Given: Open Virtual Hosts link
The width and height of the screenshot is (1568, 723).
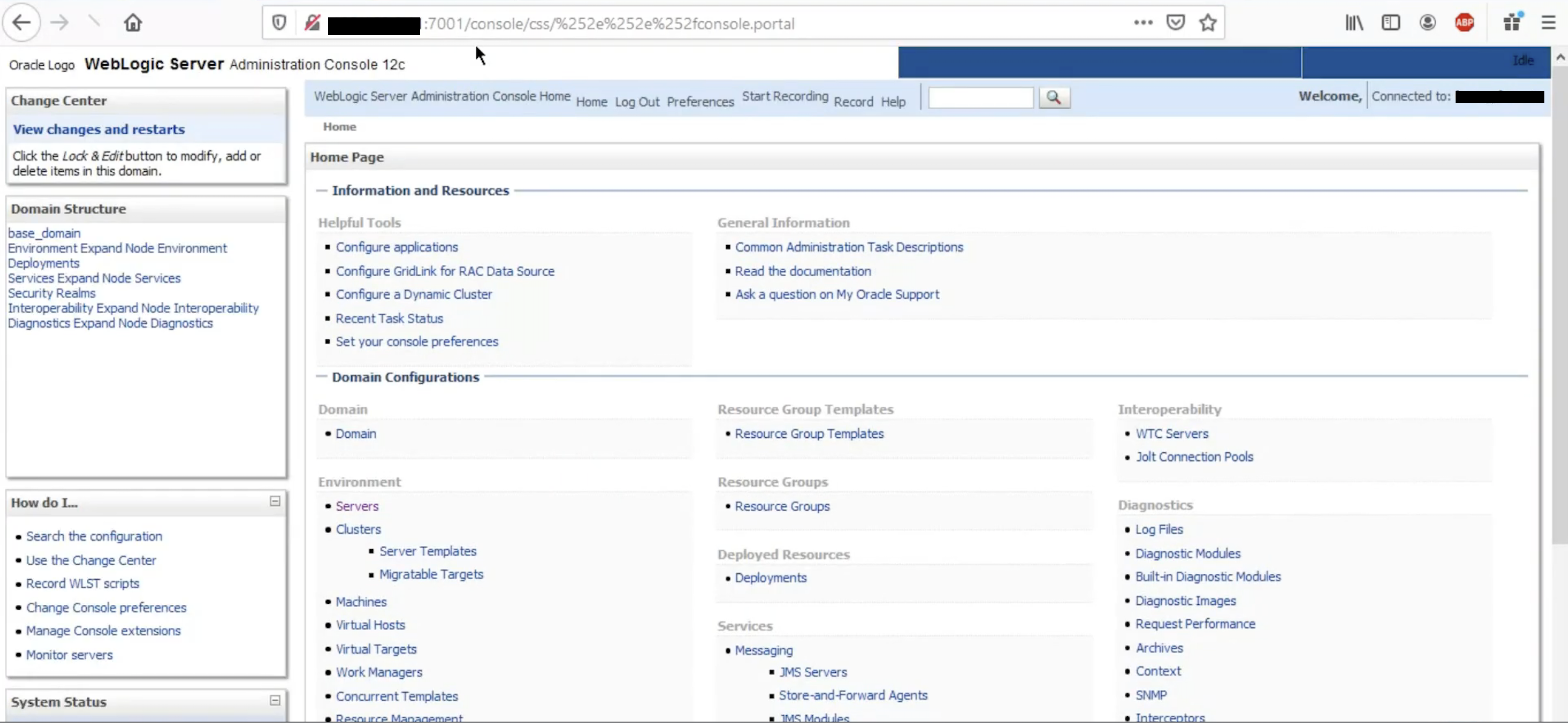Looking at the screenshot, I should tap(370, 625).
